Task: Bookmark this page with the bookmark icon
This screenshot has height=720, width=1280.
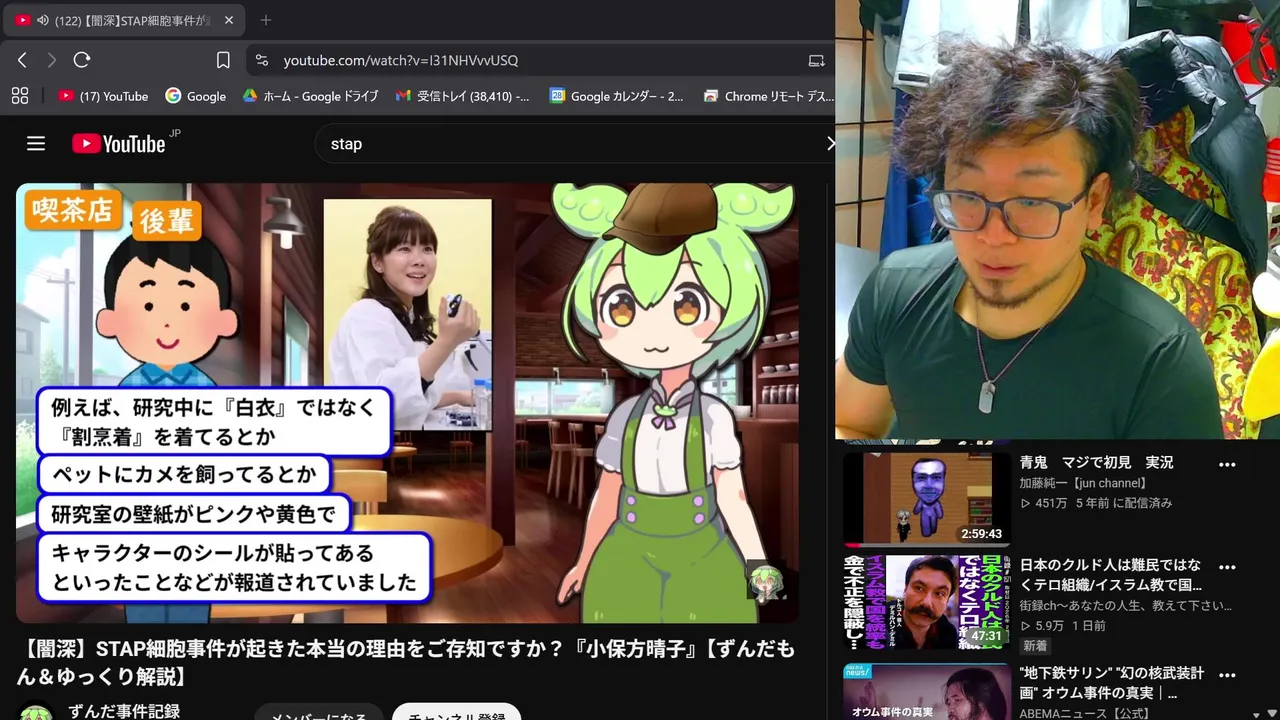Action: [223, 60]
